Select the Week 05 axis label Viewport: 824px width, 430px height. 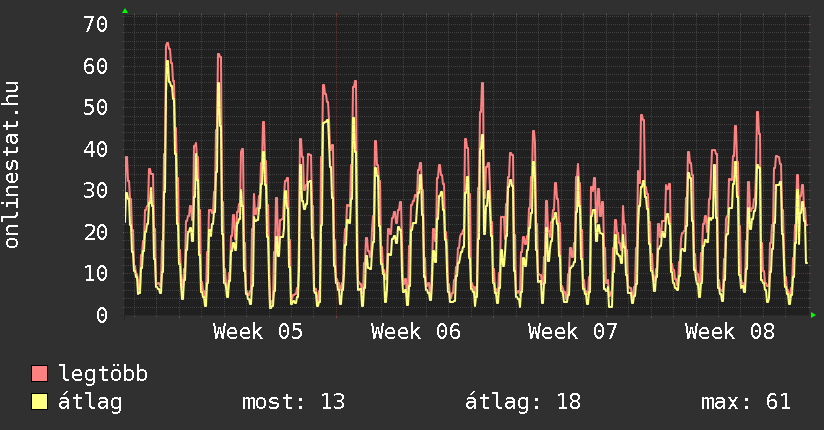[x=258, y=332]
